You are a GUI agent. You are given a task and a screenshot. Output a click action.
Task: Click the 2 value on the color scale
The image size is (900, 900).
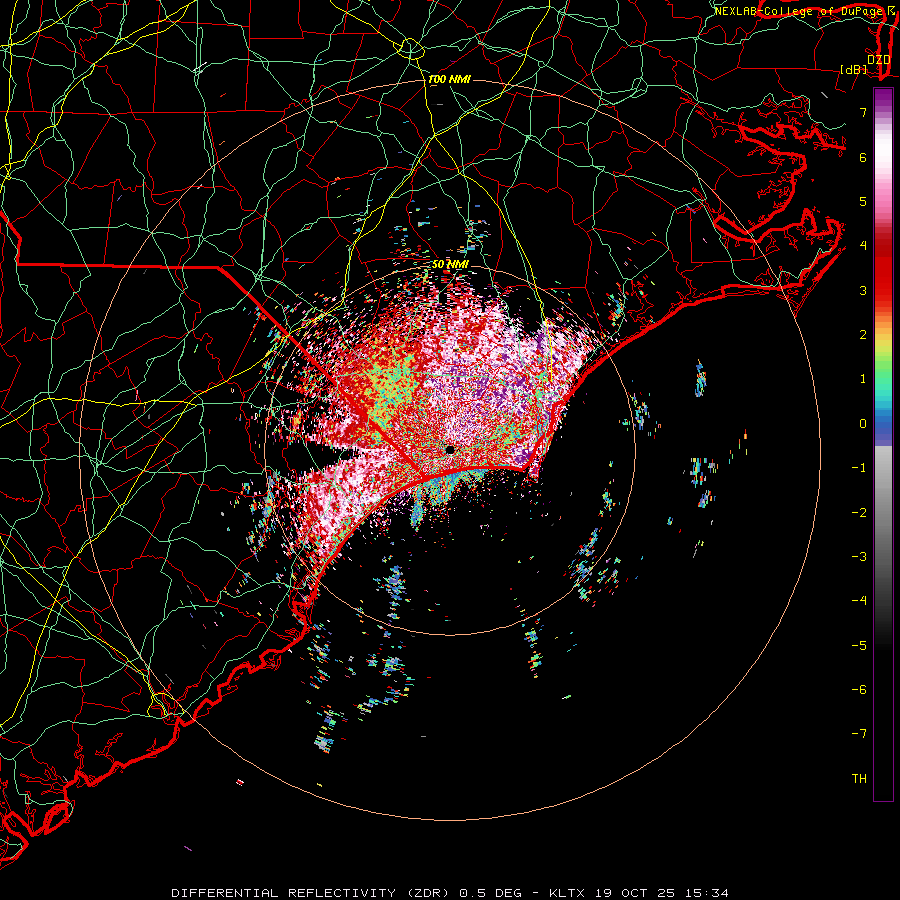pyautogui.click(x=863, y=335)
